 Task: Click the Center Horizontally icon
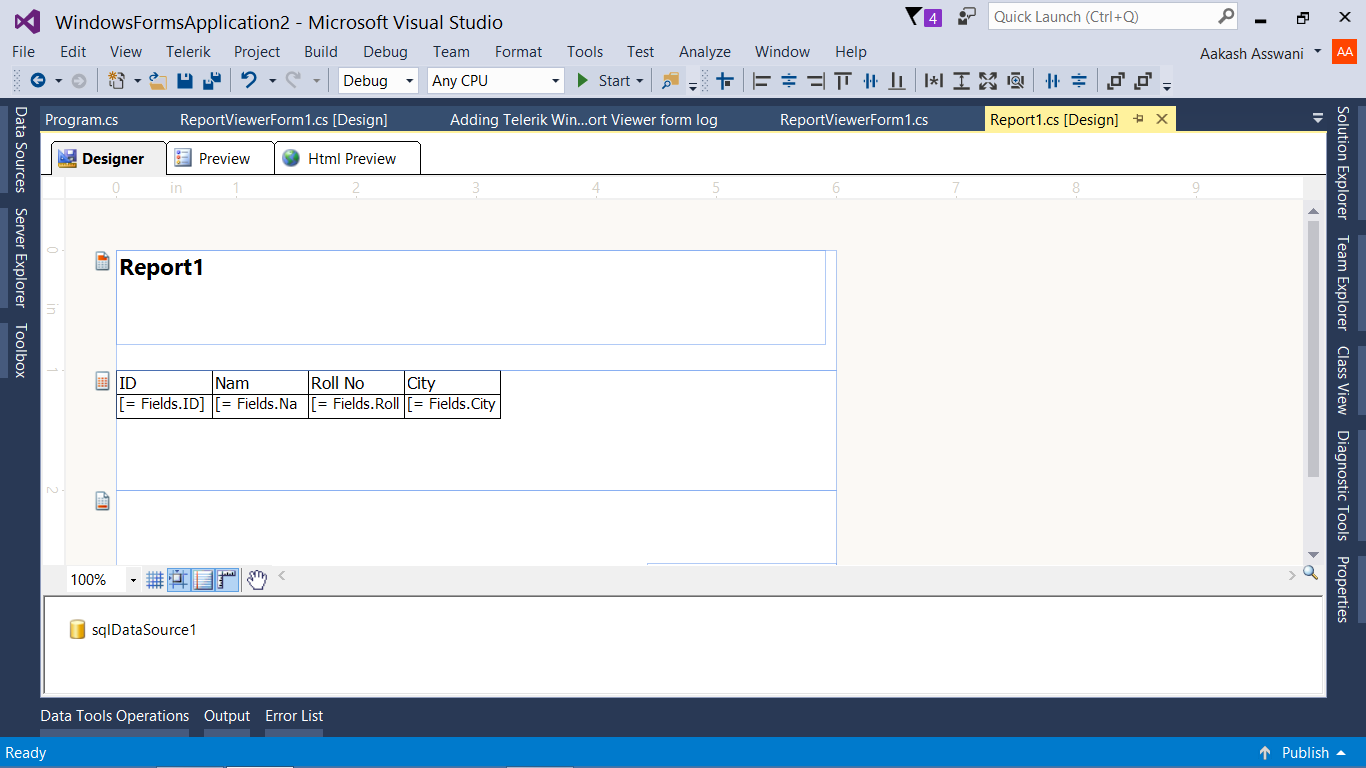click(1052, 81)
